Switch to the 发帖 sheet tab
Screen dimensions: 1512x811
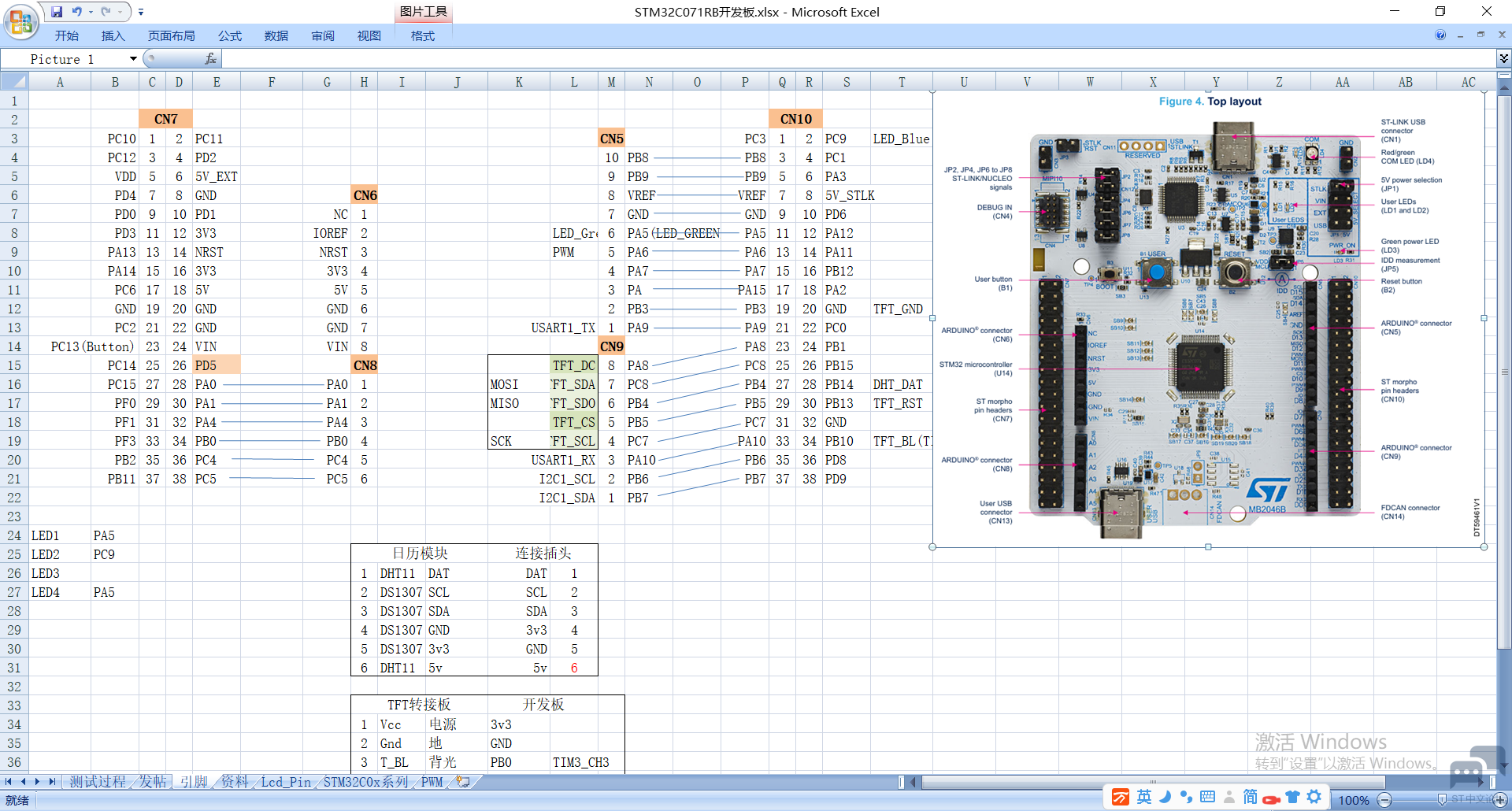[154, 782]
